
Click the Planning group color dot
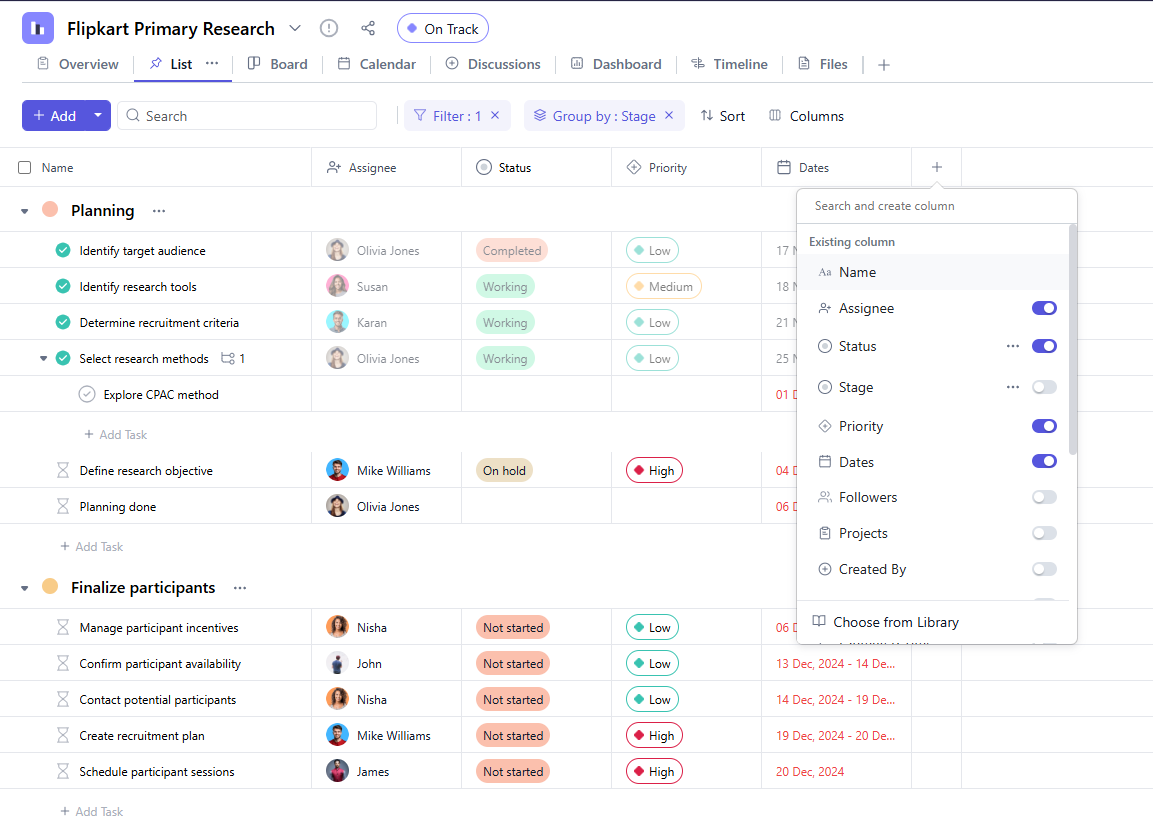tap(50, 209)
